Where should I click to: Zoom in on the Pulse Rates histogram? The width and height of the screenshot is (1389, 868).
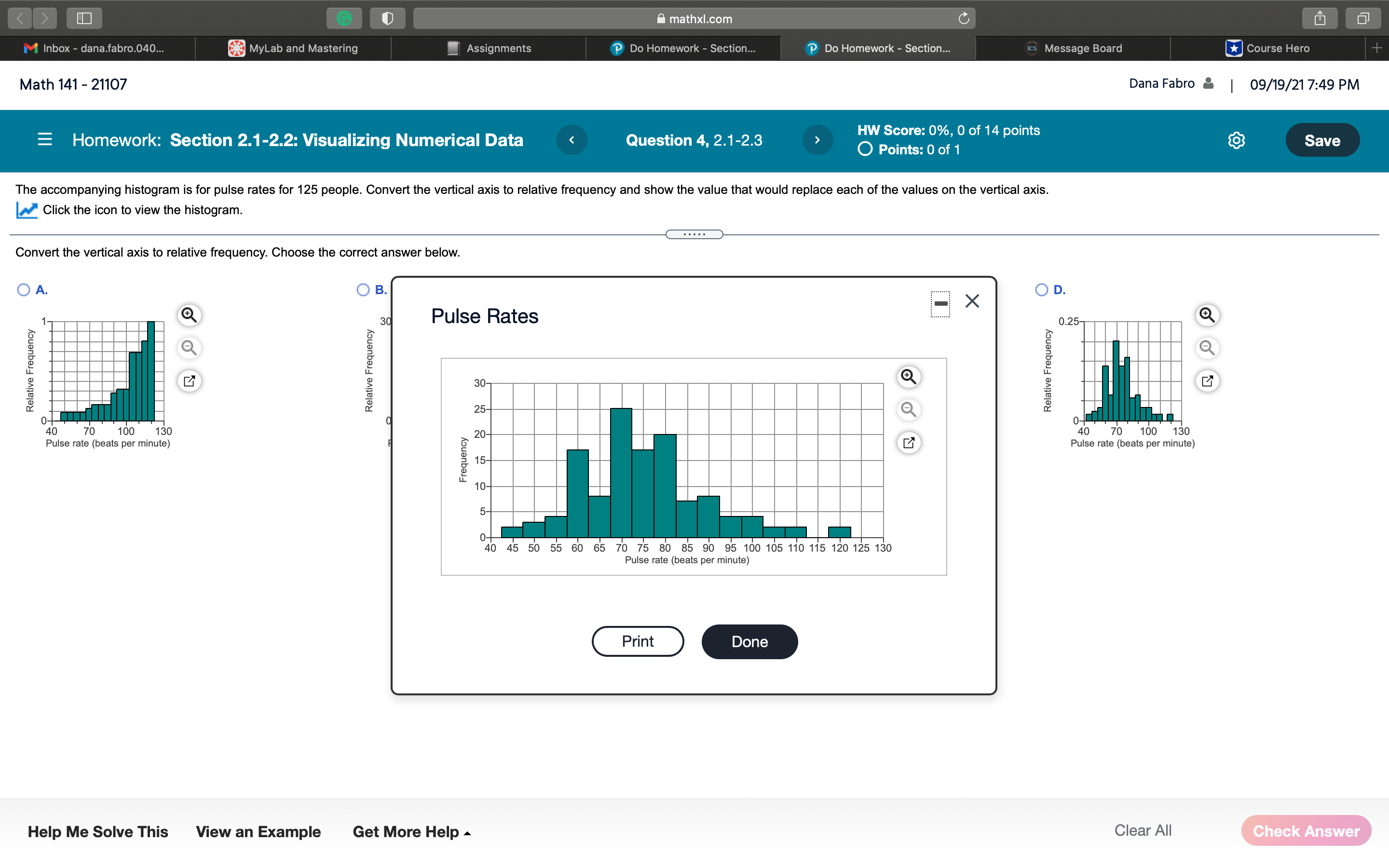point(908,377)
